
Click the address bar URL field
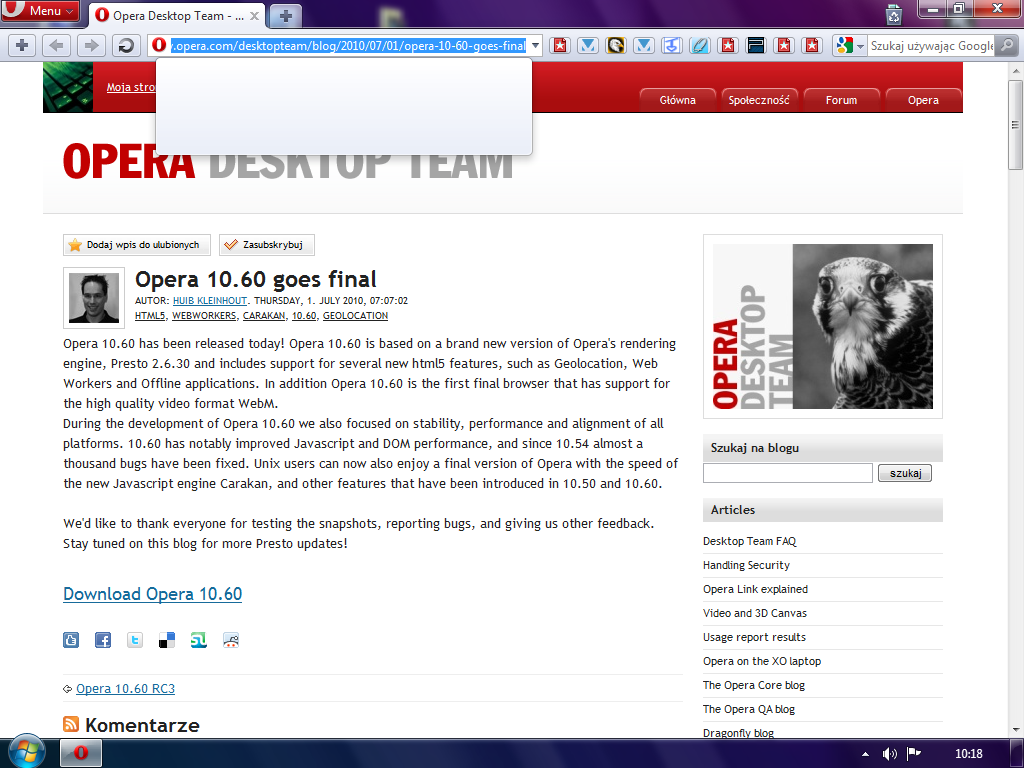pyautogui.click(x=348, y=46)
